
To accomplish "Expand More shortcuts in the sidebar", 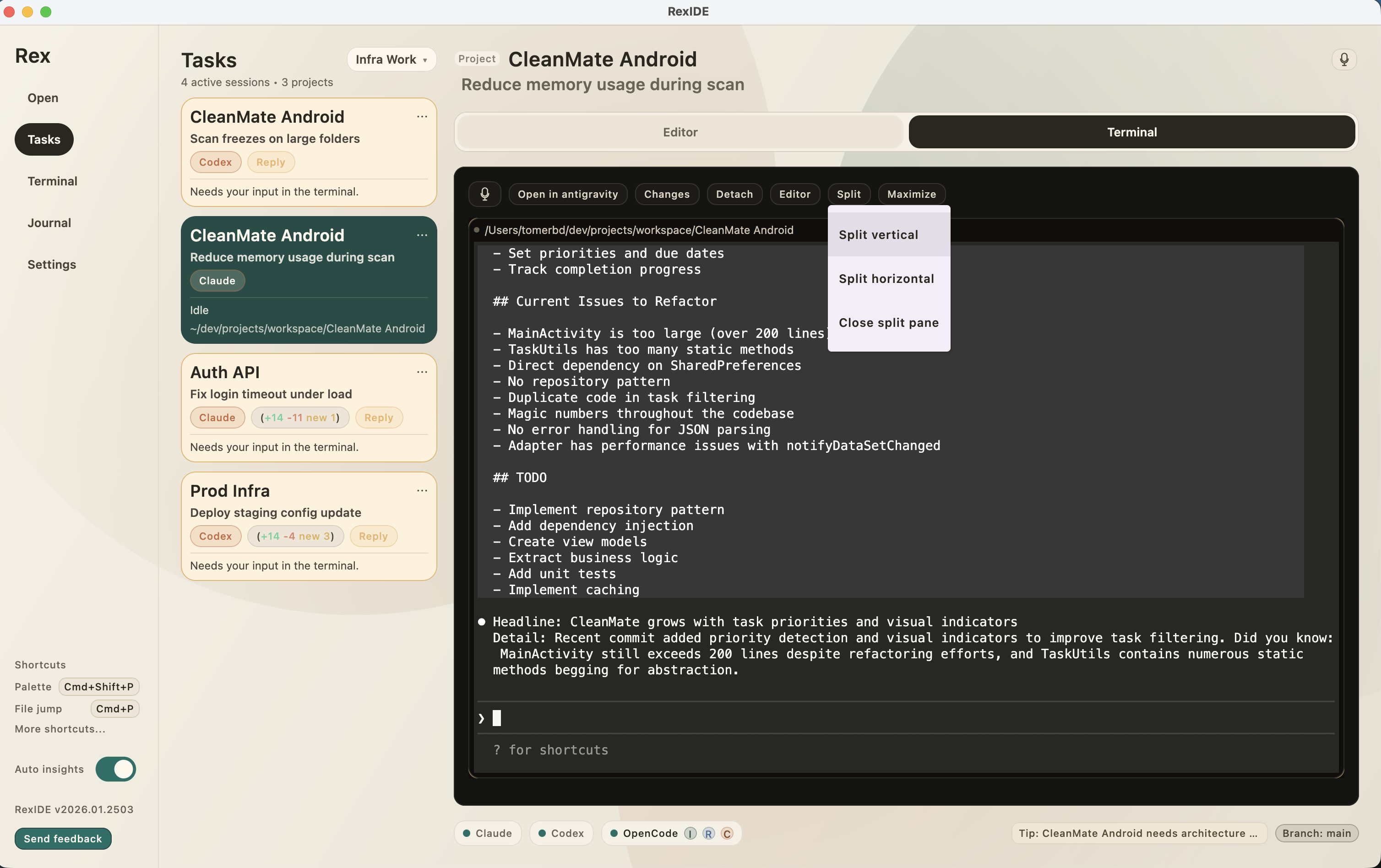I will 60,730.
